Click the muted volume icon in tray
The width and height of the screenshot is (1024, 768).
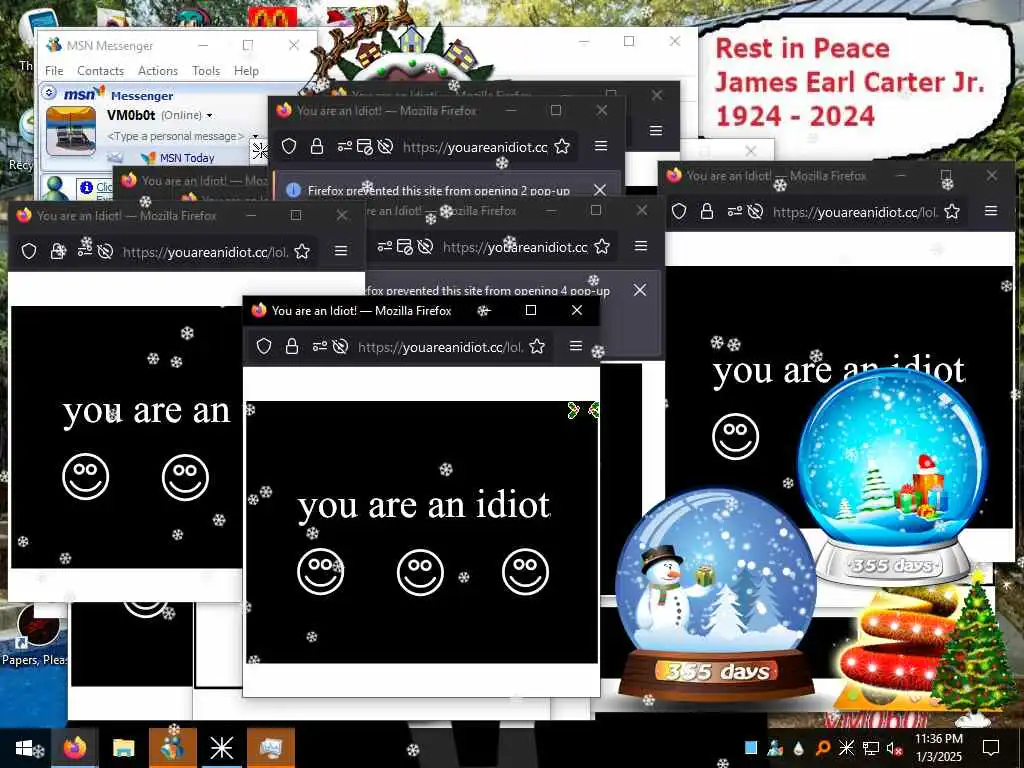(894, 748)
